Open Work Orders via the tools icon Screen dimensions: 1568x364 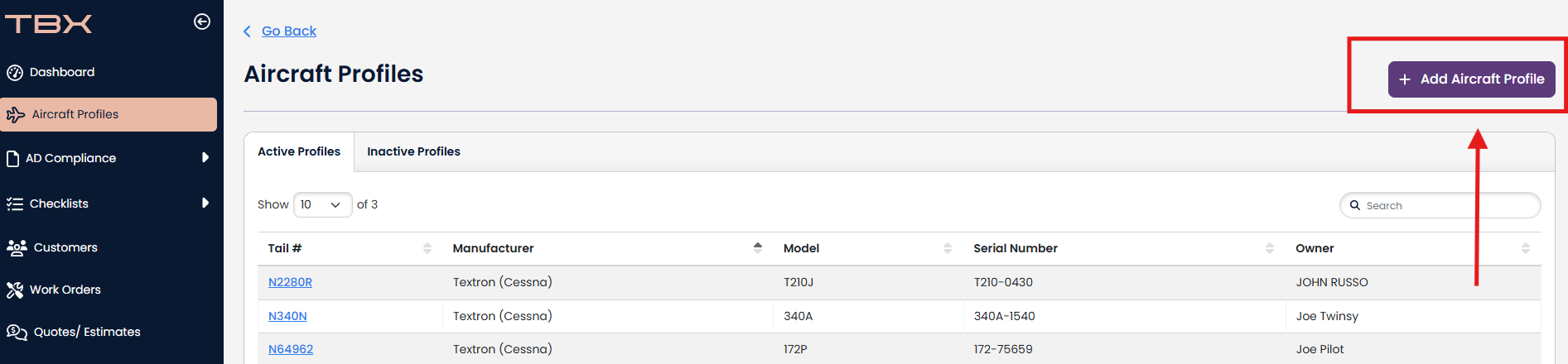(x=15, y=290)
